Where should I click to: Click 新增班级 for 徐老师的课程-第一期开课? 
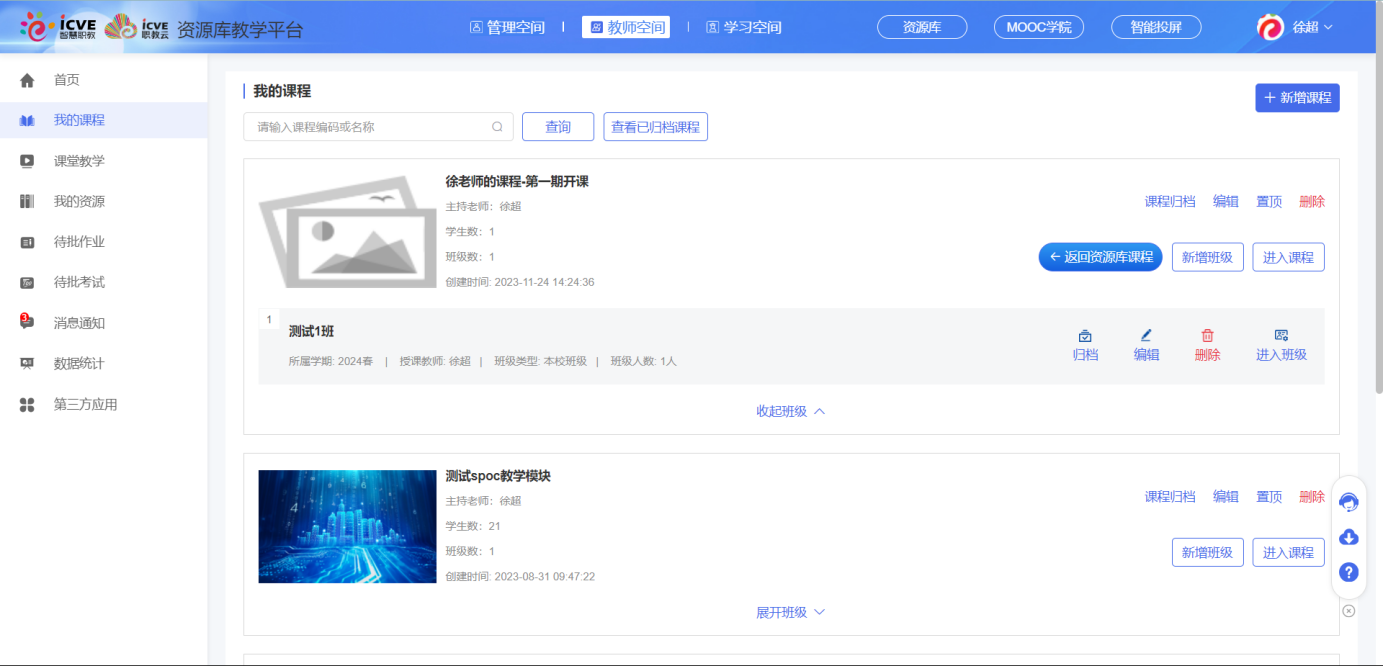[1208, 257]
